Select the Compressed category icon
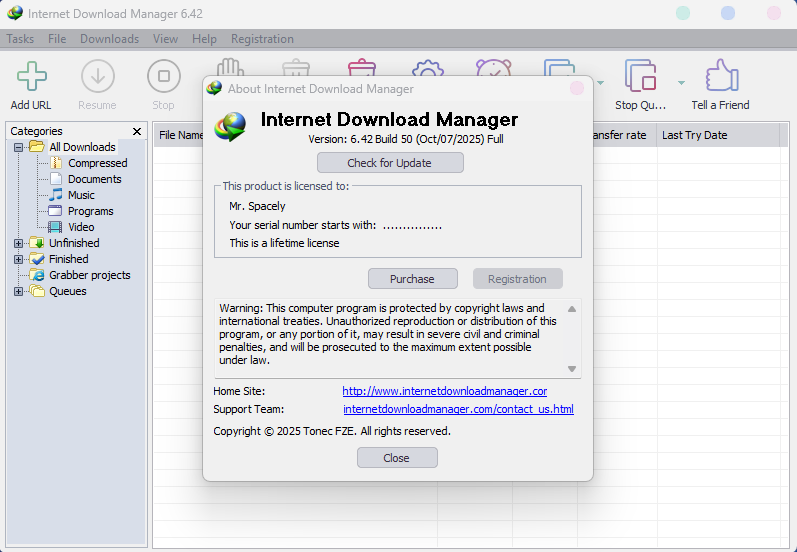This screenshot has height=552, width=797. [x=56, y=163]
